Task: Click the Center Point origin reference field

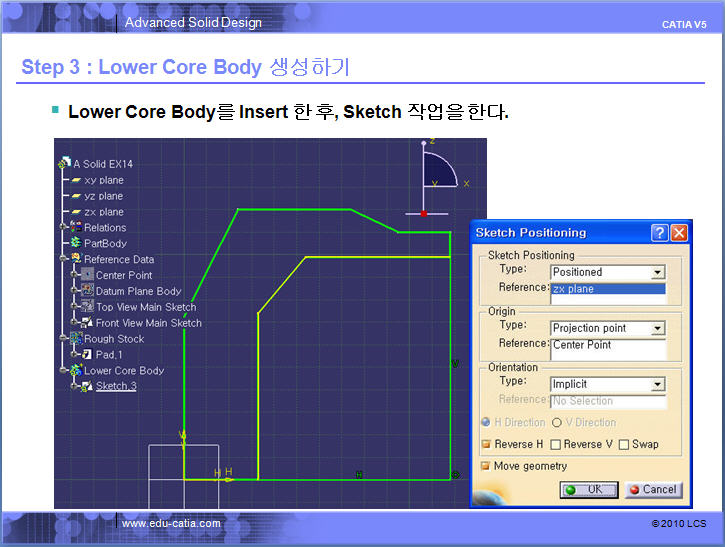Action: click(608, 349)
